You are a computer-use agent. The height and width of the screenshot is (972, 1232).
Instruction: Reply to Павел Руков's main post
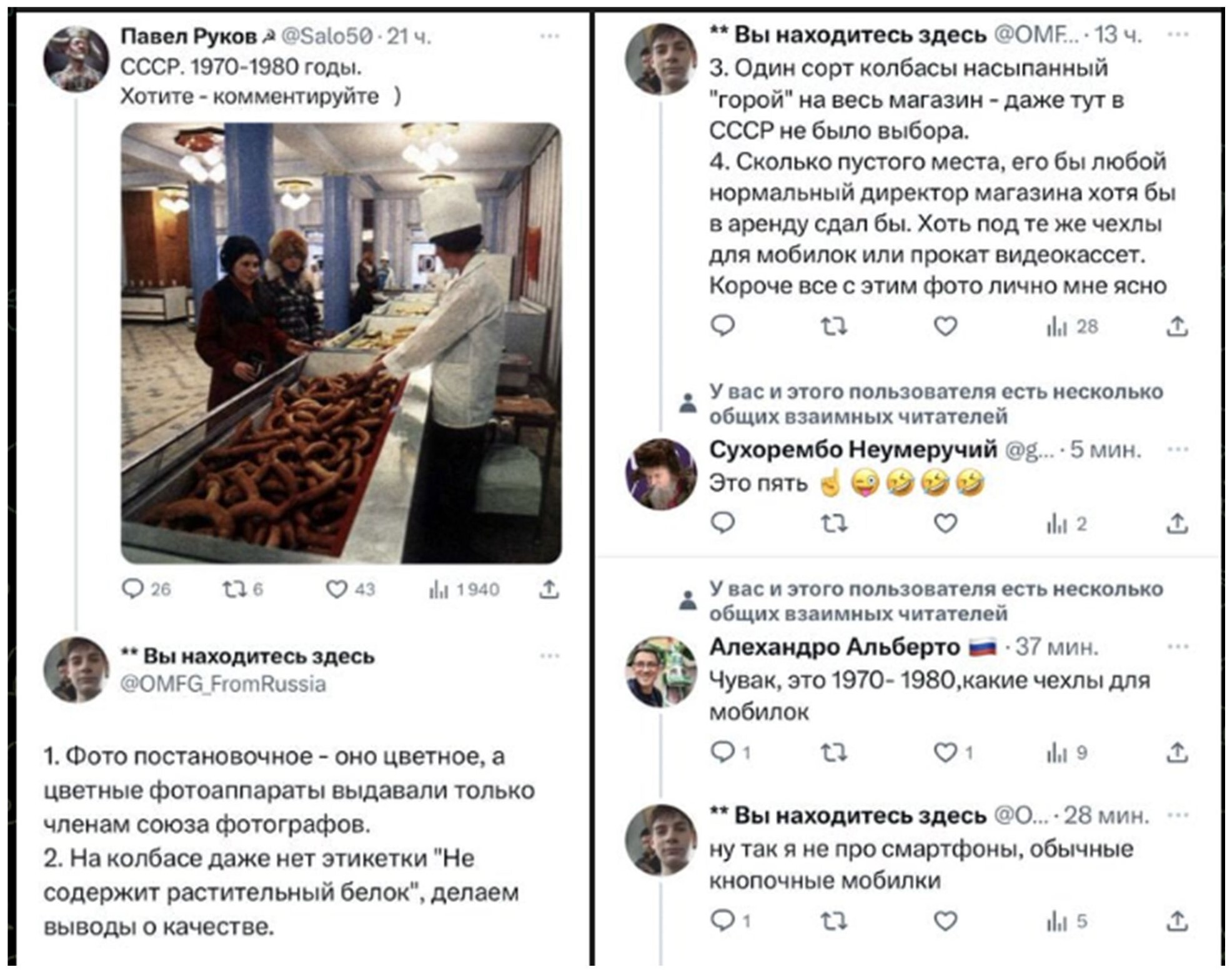click(133, 589)
